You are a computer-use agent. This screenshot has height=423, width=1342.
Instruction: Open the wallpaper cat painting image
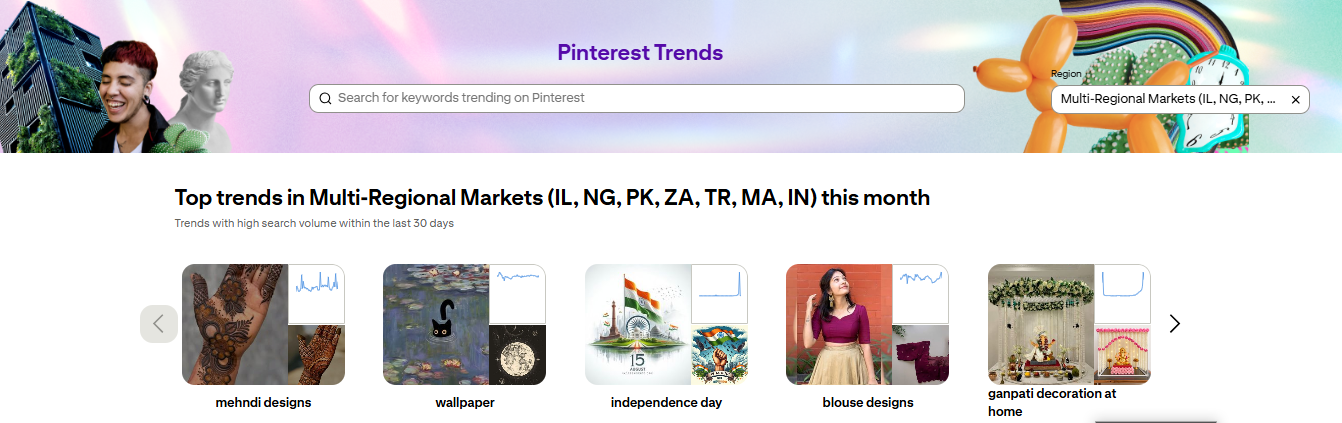436,324
